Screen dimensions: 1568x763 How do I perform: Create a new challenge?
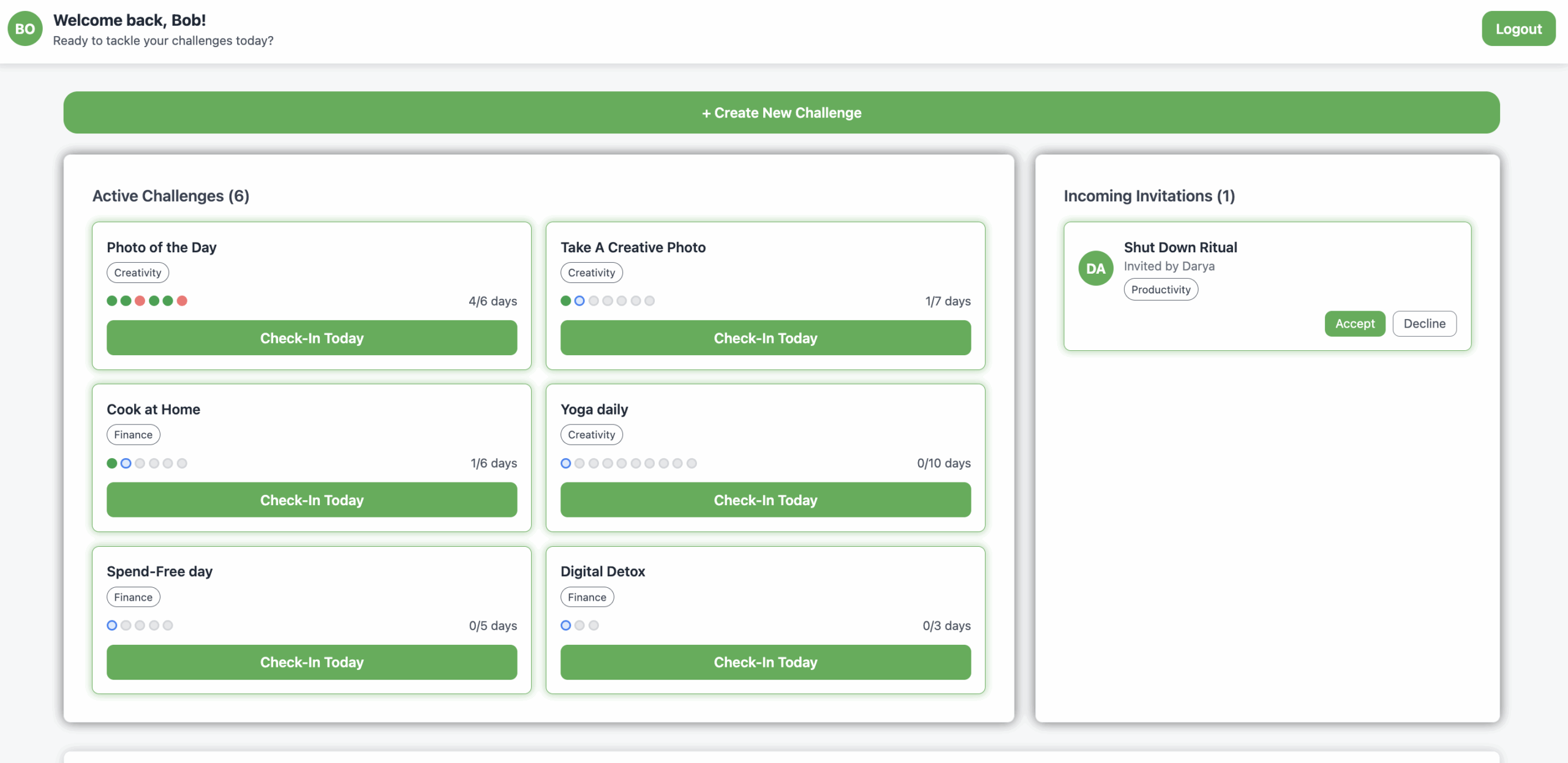[x=782, y=113]
